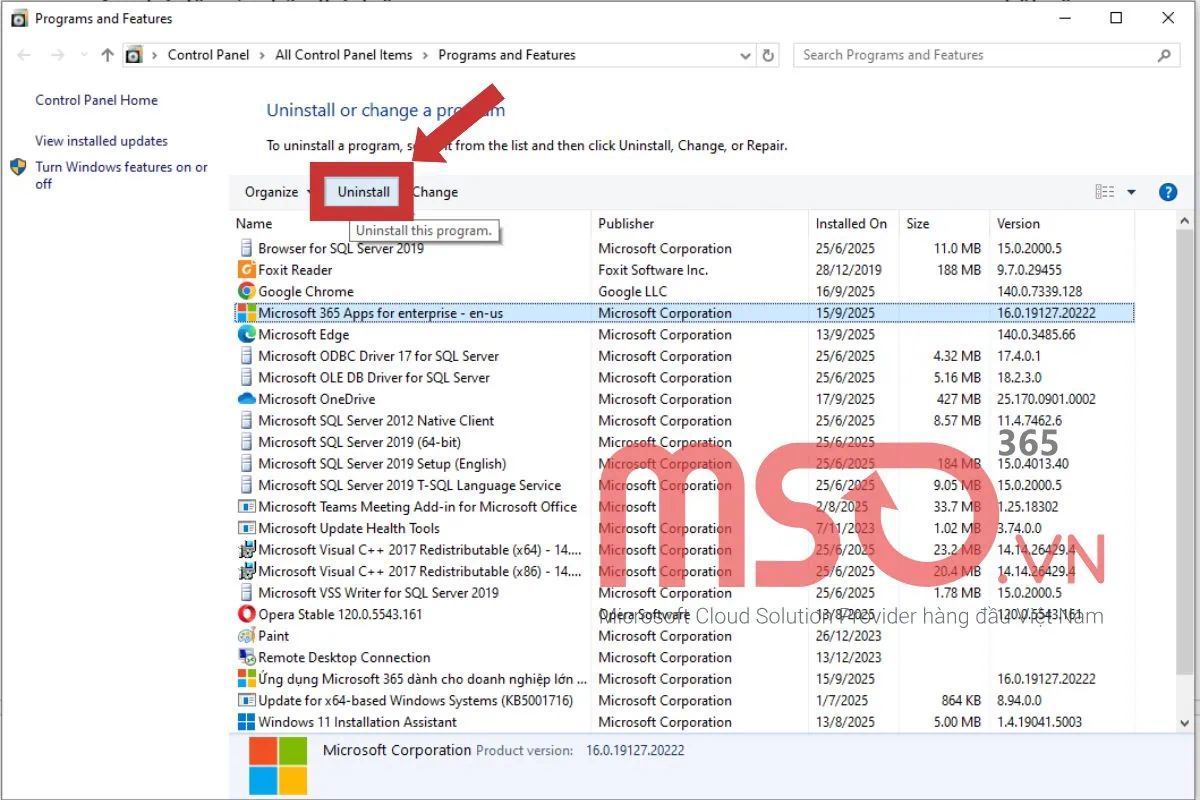Refresh the Programs and Features view
This screenshot has width=1200, height=800.
point(768,56)
